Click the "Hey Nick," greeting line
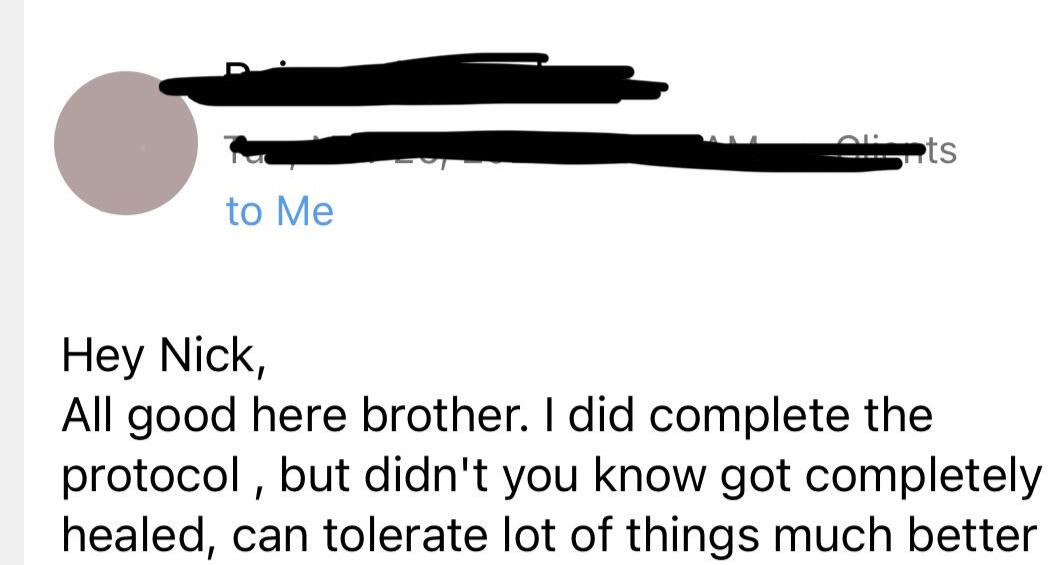 coord(163,357)
